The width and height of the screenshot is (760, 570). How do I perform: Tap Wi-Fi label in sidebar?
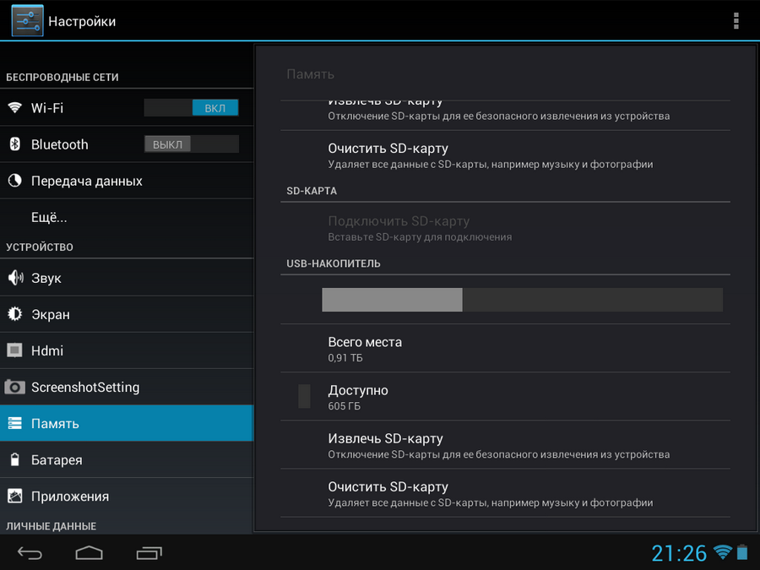(47, 108)
